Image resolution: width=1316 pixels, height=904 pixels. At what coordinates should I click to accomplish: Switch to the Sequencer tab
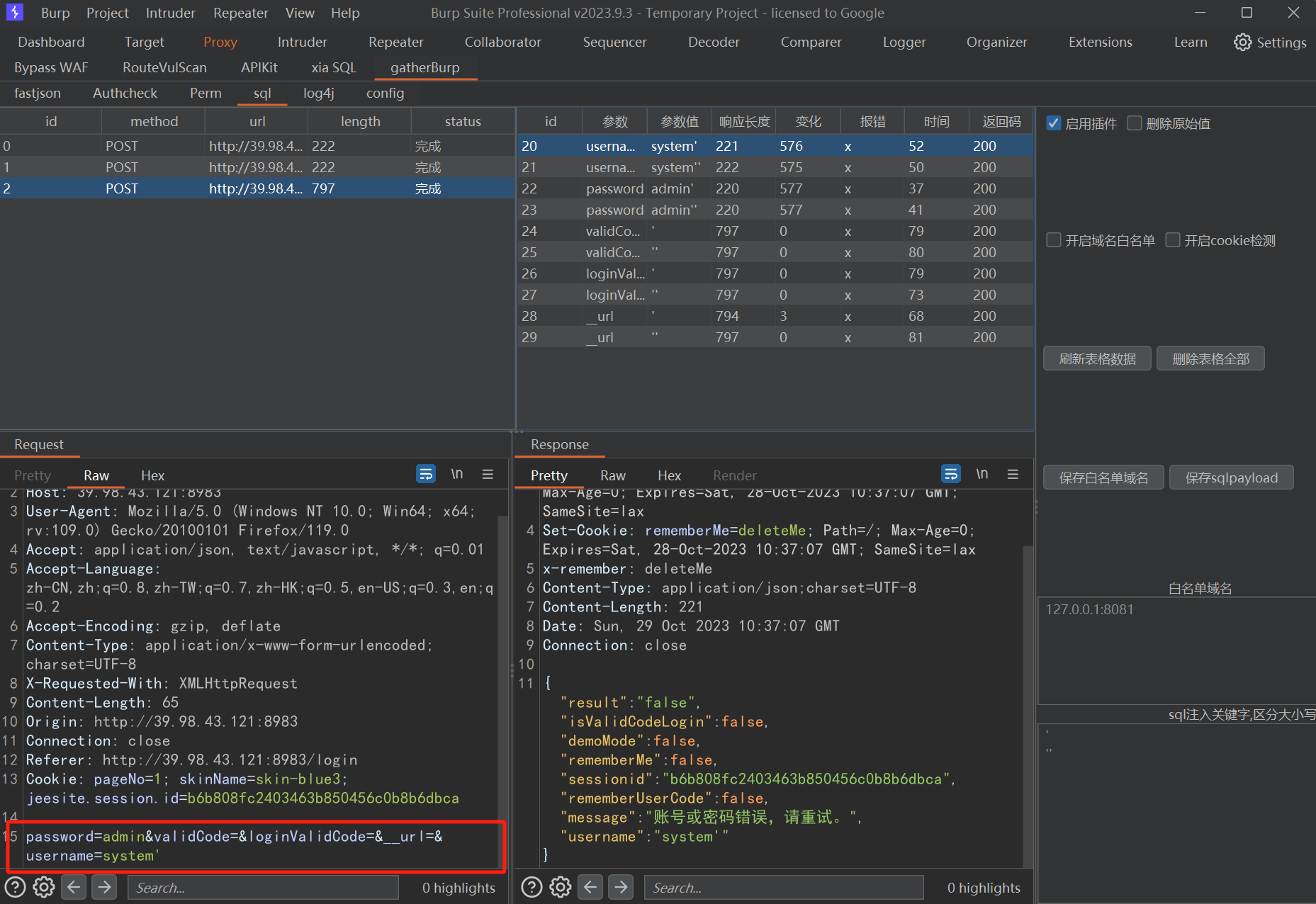click(x=615, y=42)
